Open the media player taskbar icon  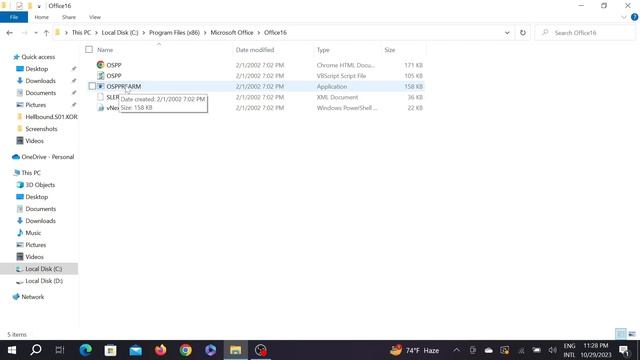pos(211,350)
